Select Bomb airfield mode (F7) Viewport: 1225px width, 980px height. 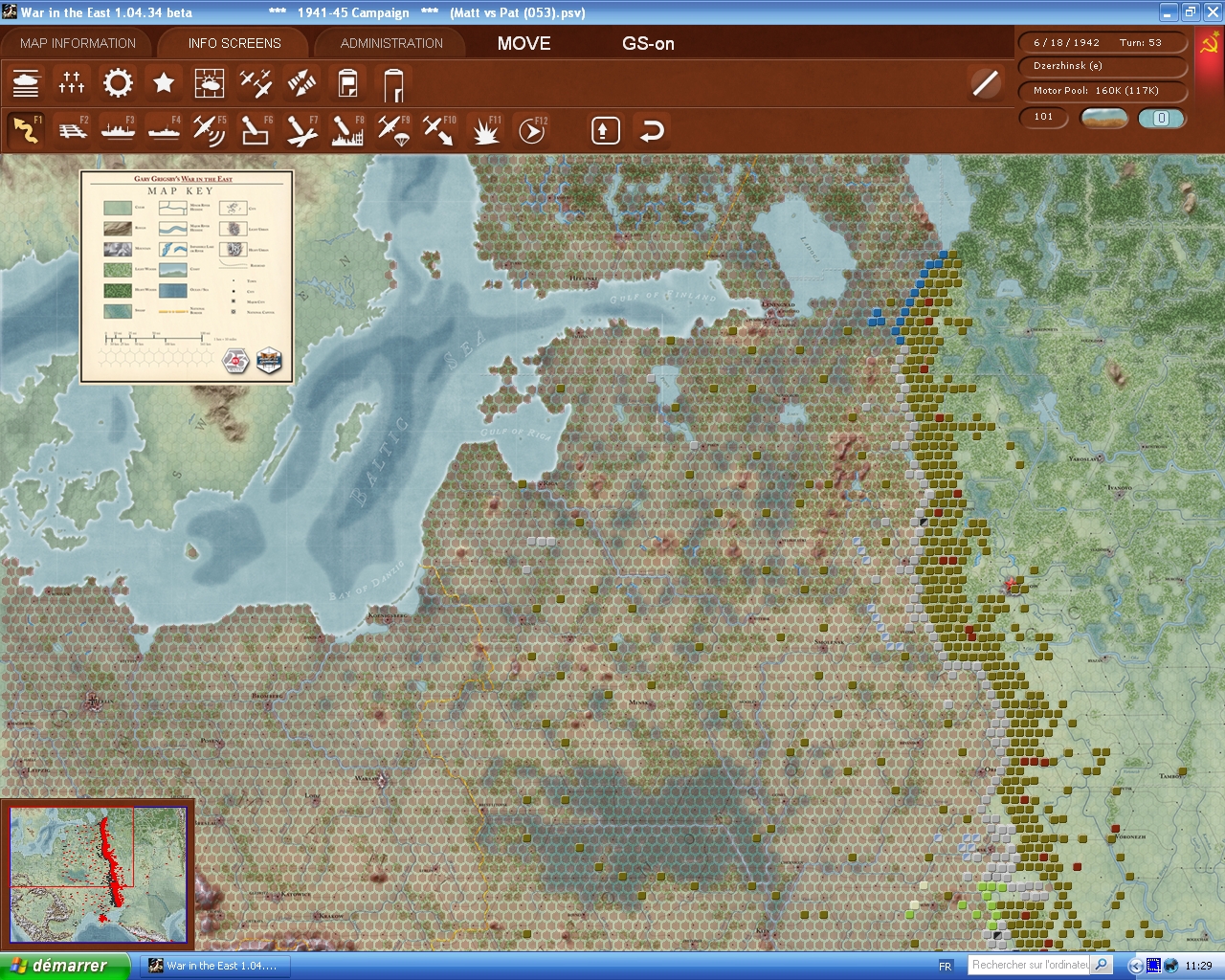click(x=301, y=130)
